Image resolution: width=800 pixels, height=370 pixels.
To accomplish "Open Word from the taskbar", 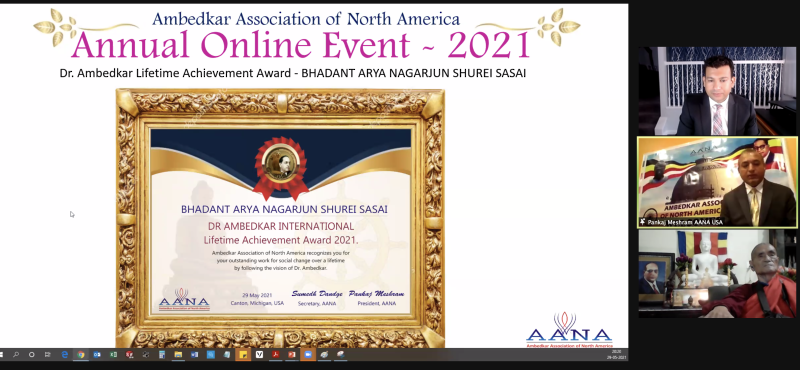I will pyautogui.click(x=194, y=355).
